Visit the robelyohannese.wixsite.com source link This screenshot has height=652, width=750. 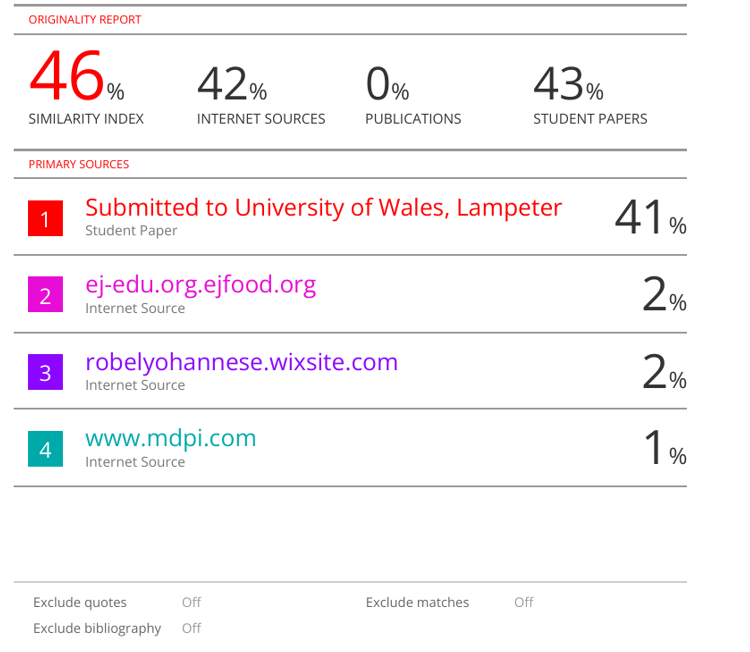tap(241, 362)
